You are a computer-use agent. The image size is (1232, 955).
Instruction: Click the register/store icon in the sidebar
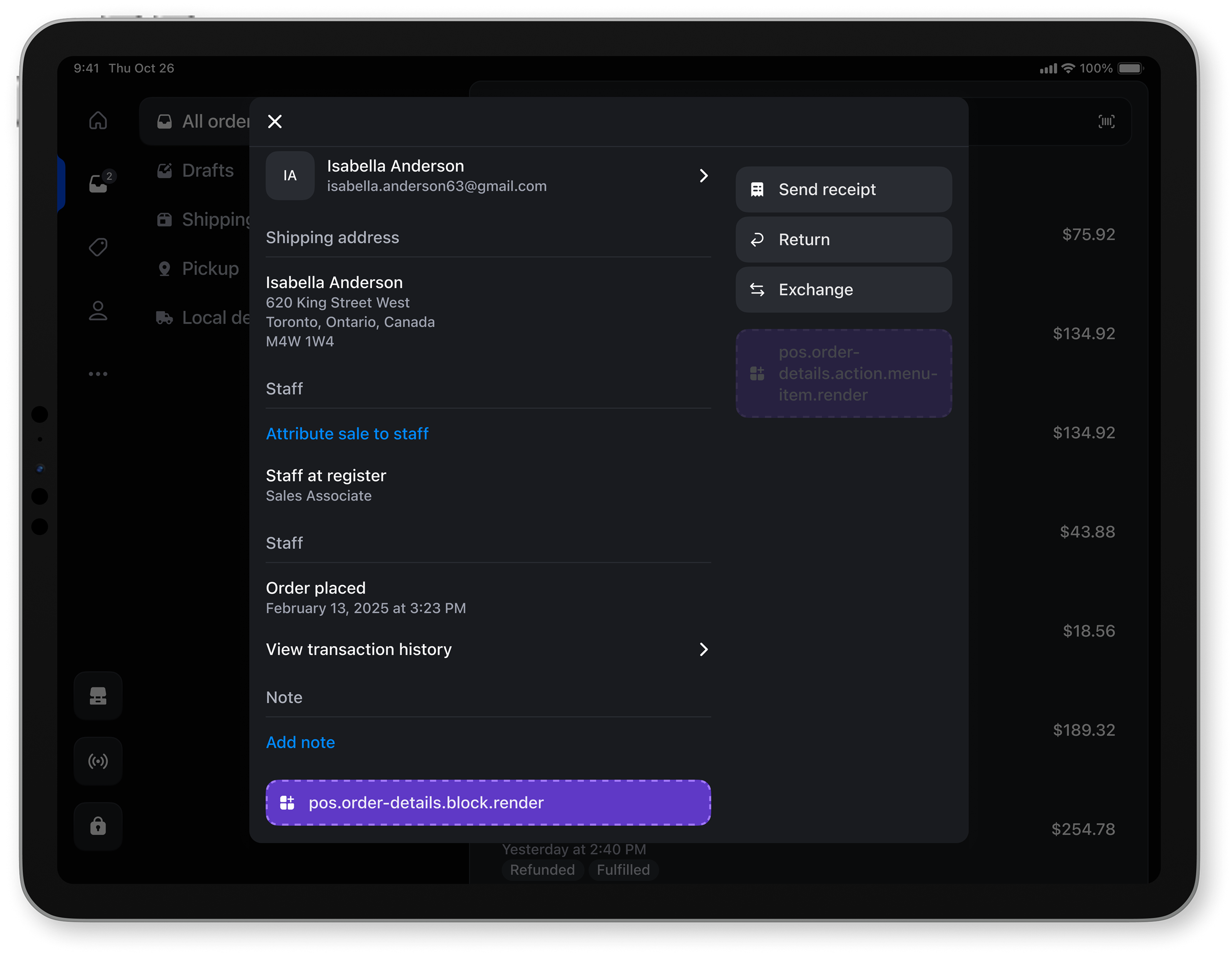click(x=98, y=695)
